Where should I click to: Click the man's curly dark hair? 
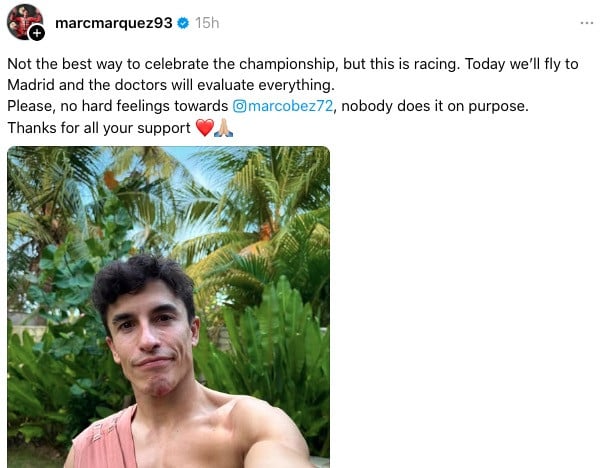140,280
